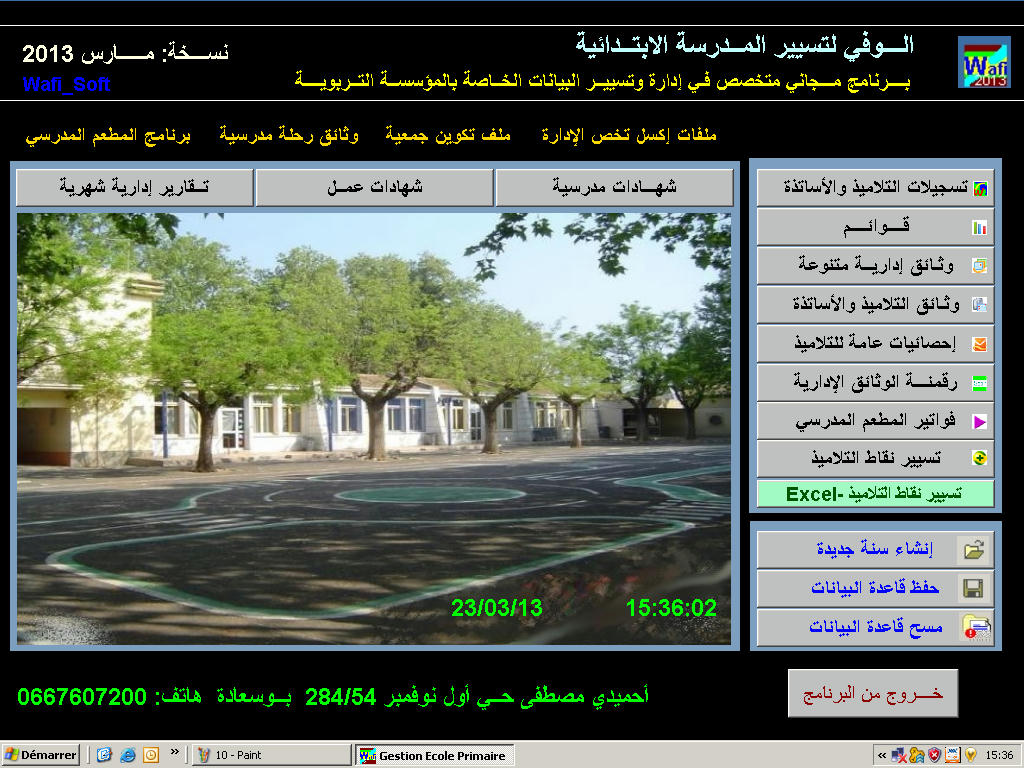Click the purple arrow icon beside فواتير المطعم المدرسي

click(x=980, y=422)
